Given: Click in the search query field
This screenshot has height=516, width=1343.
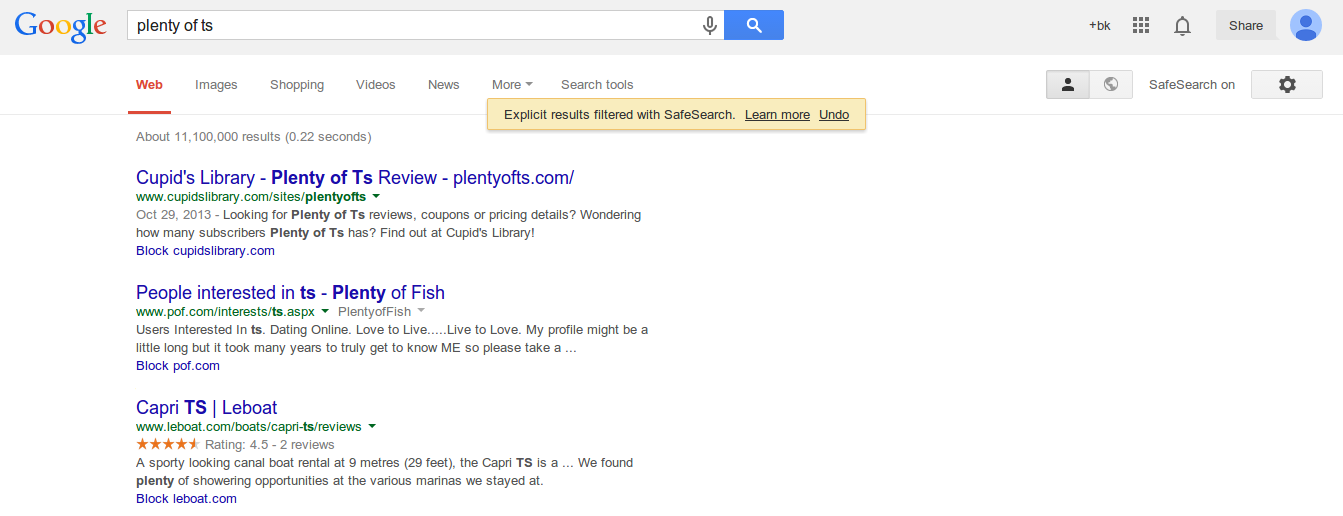Looking at the screenshot, I should click(410, 26).
